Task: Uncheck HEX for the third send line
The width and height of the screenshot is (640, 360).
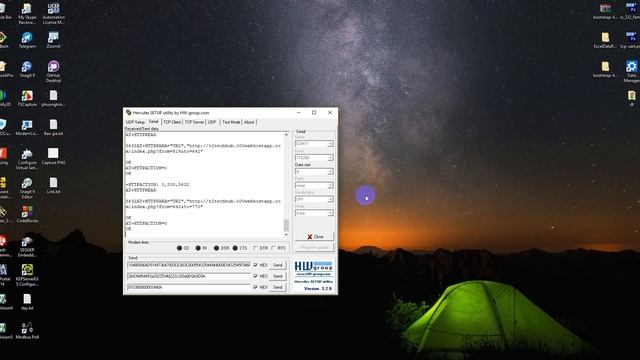Action: tap(256, 287)
